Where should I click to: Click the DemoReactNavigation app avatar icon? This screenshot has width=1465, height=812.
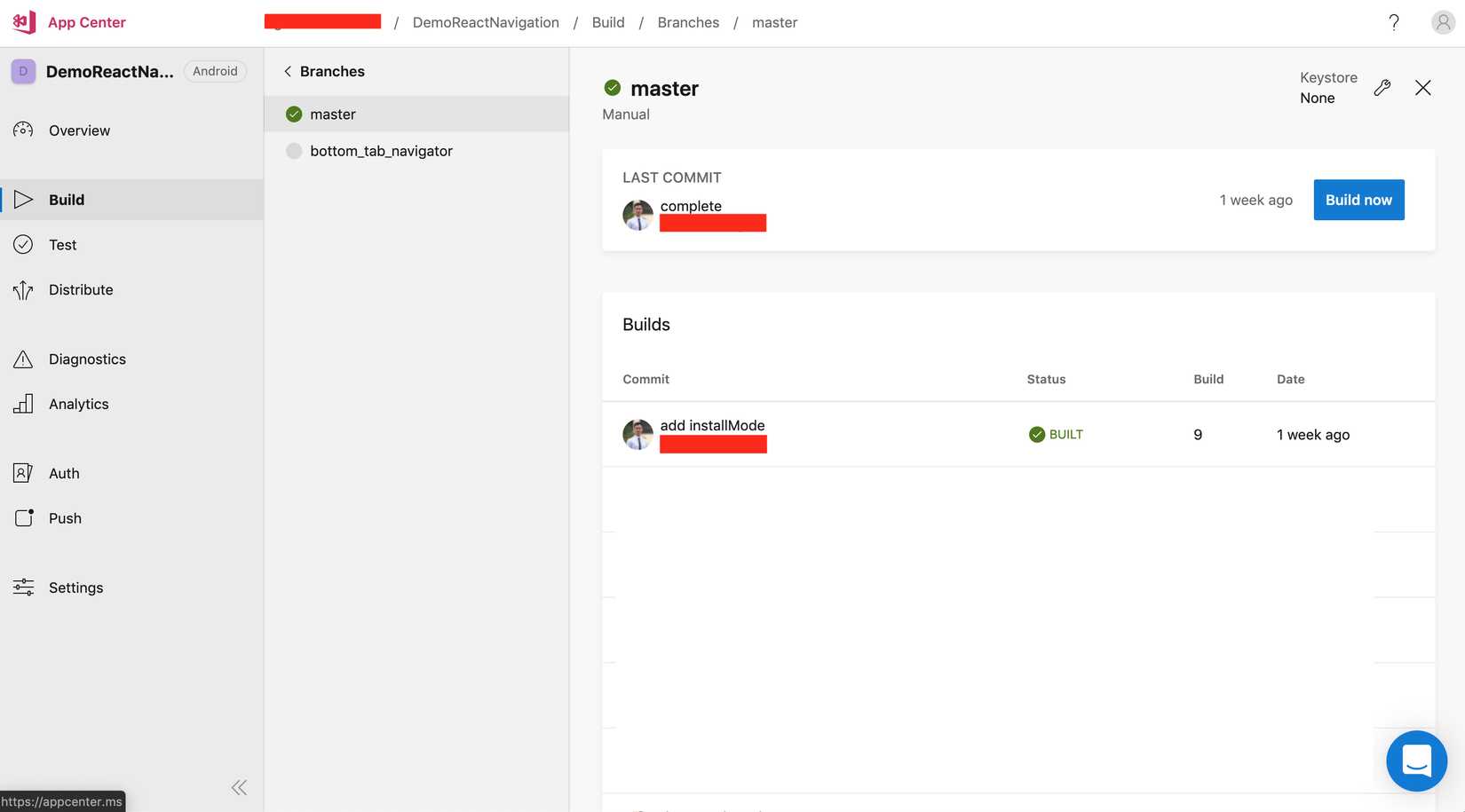(23, 71)
